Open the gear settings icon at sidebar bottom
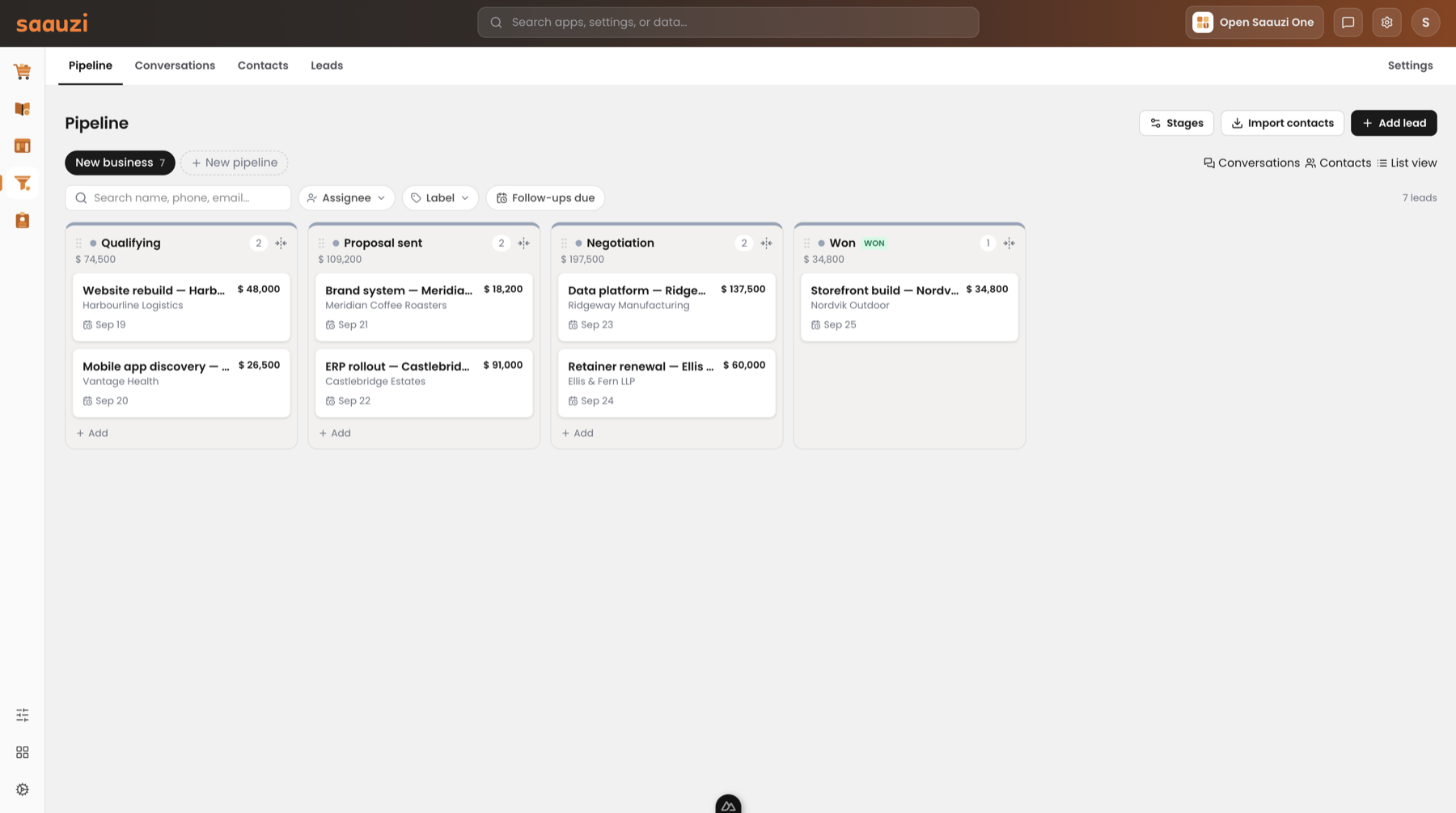Image resolution: width=1456 pixels, height=813 pixels. 23,790
